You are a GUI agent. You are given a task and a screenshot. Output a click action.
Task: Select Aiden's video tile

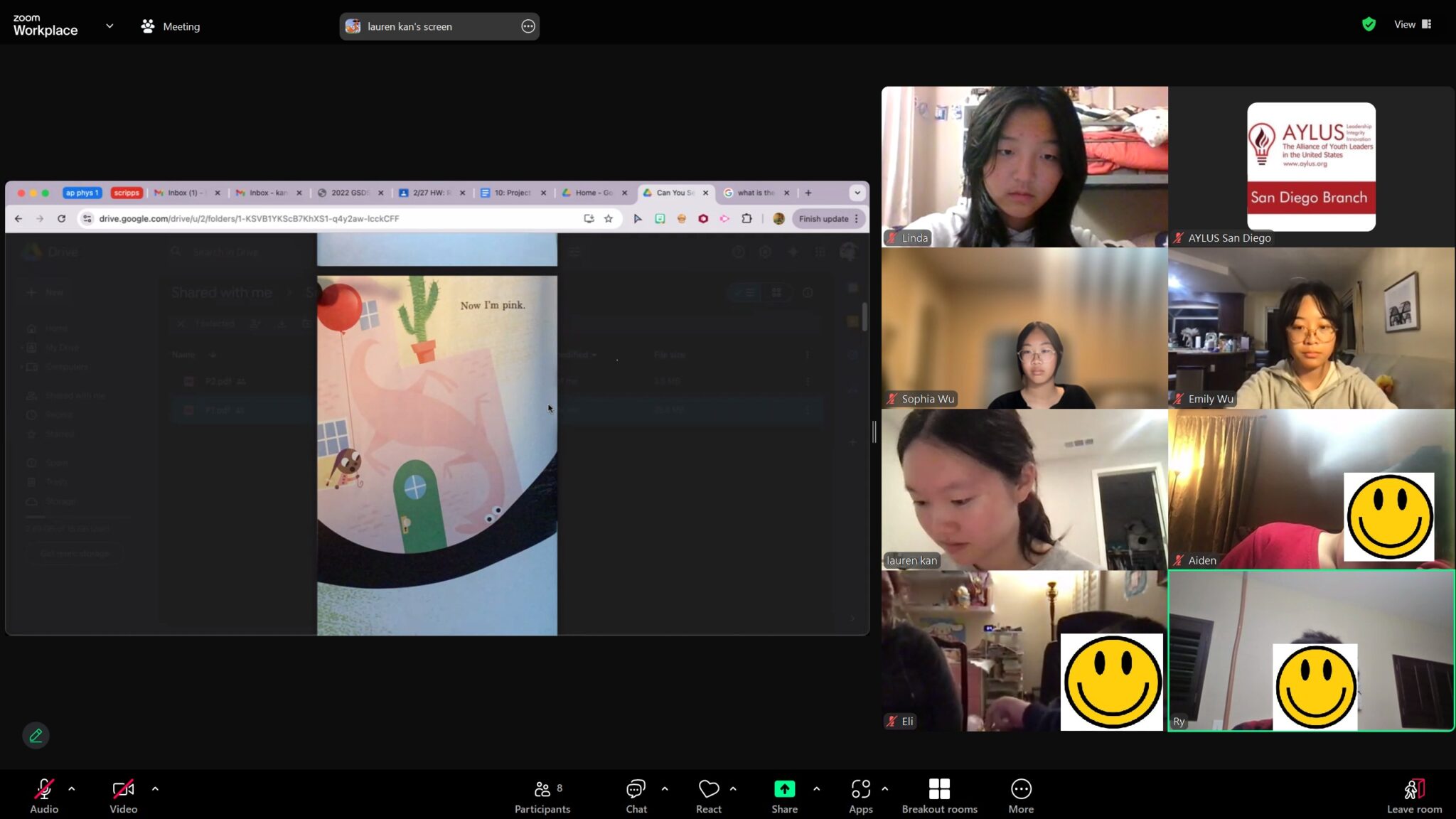click(1311, 489)
